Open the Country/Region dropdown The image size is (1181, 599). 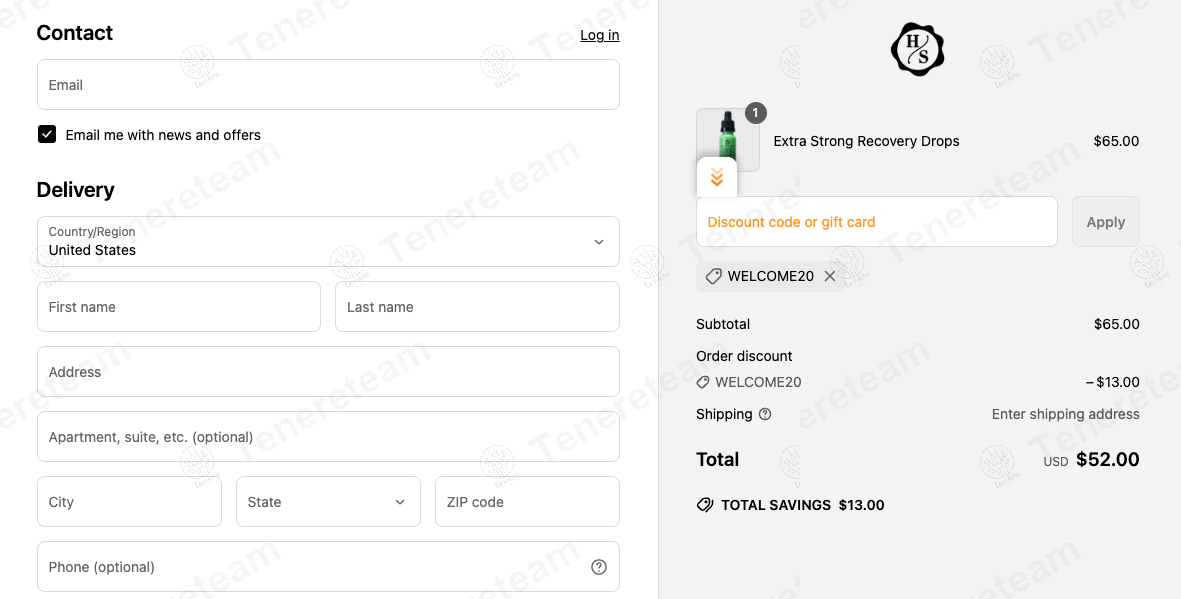coord(328,242)
